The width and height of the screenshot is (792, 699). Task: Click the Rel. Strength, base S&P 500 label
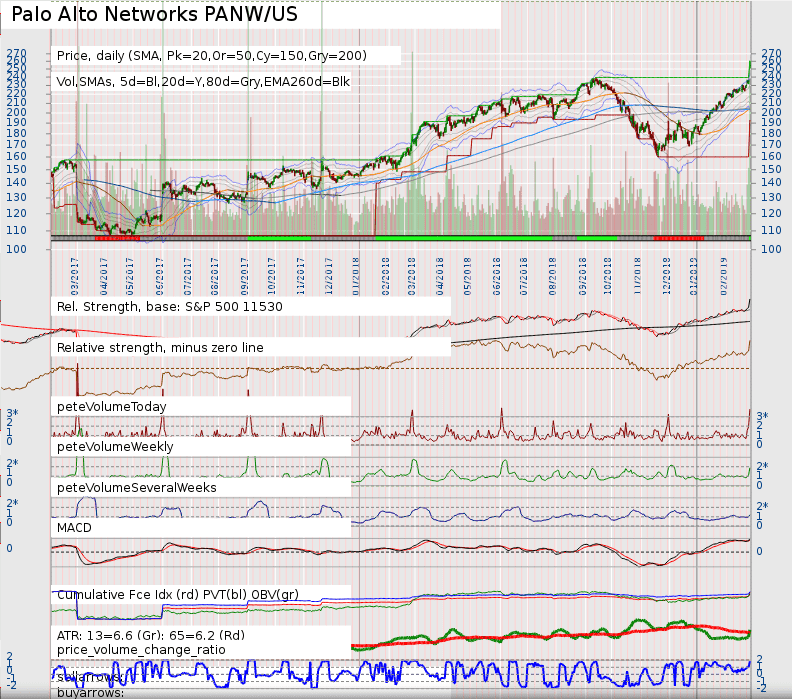[x=170, y=307]
